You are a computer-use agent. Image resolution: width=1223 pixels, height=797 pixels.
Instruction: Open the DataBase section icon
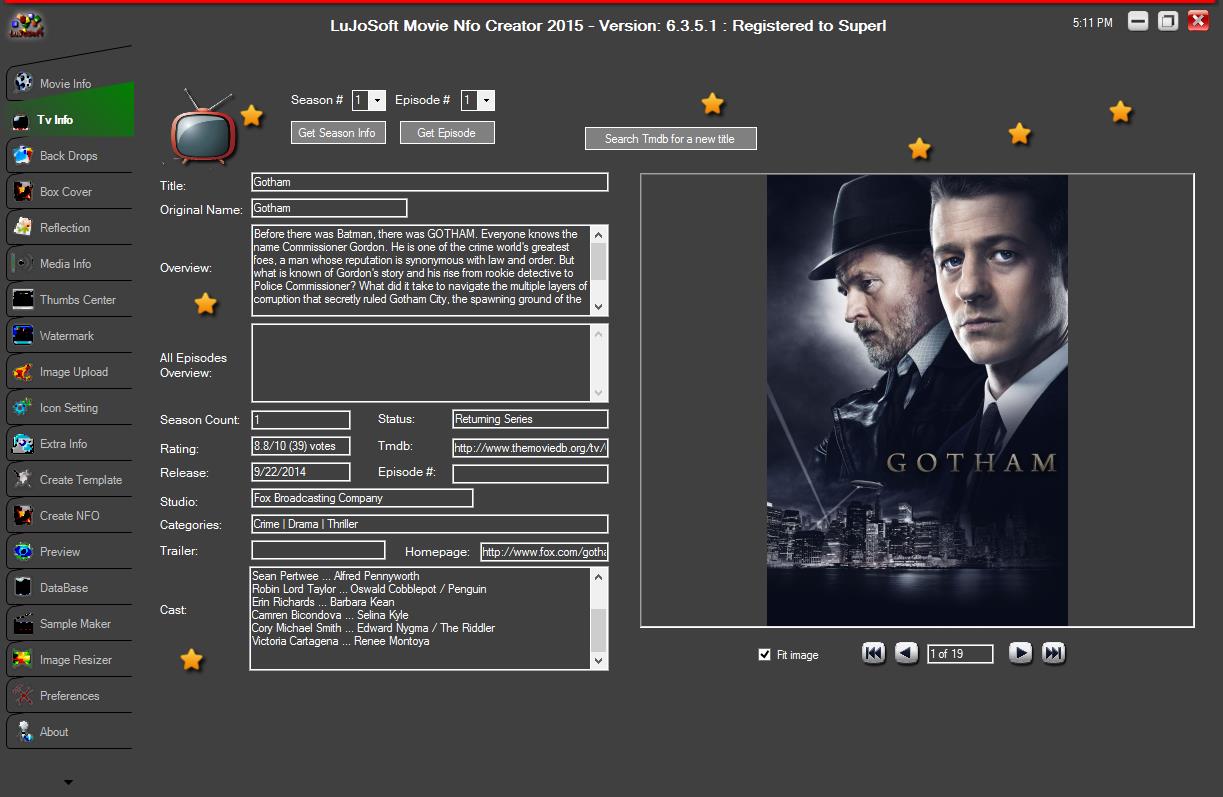tap(22, 587)
